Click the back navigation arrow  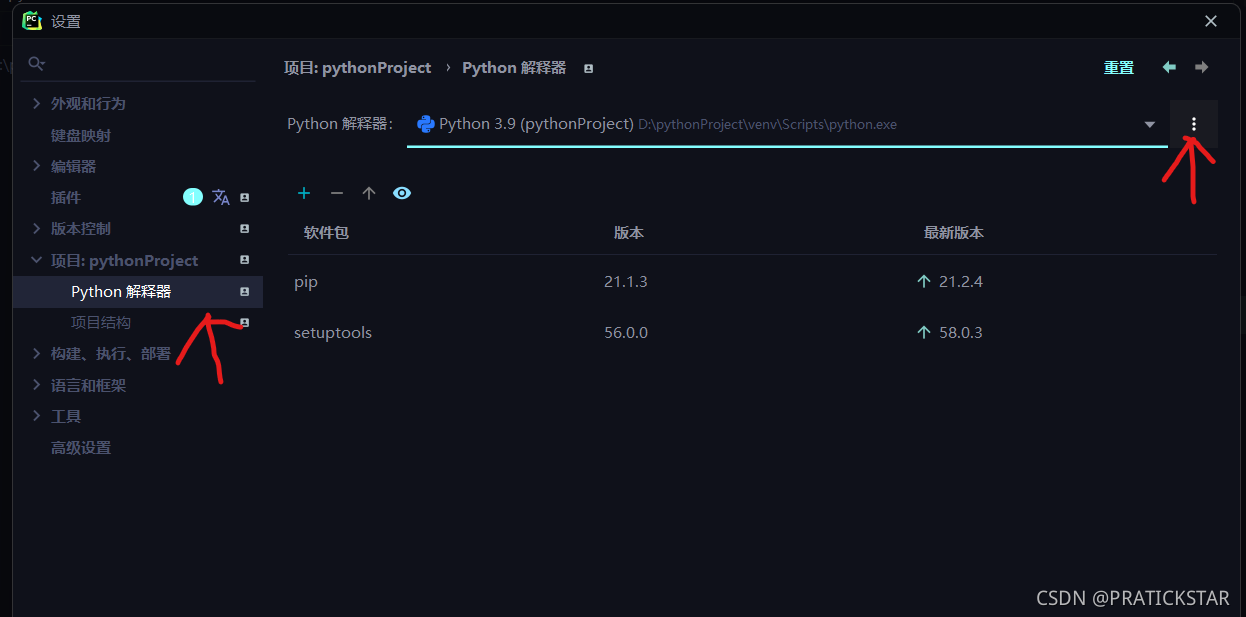[1169, 67]
